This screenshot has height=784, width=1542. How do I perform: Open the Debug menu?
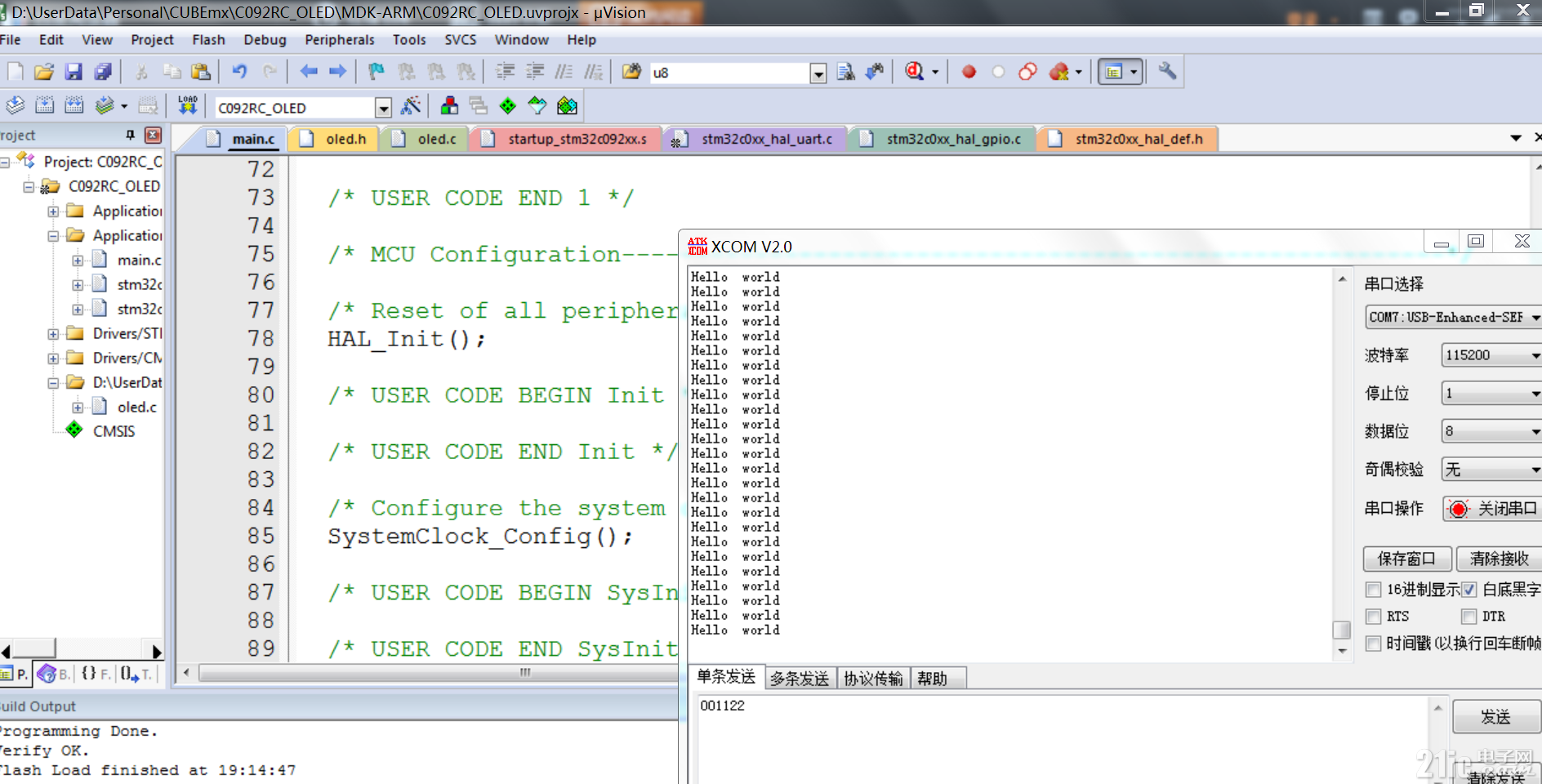click(265, 40)
